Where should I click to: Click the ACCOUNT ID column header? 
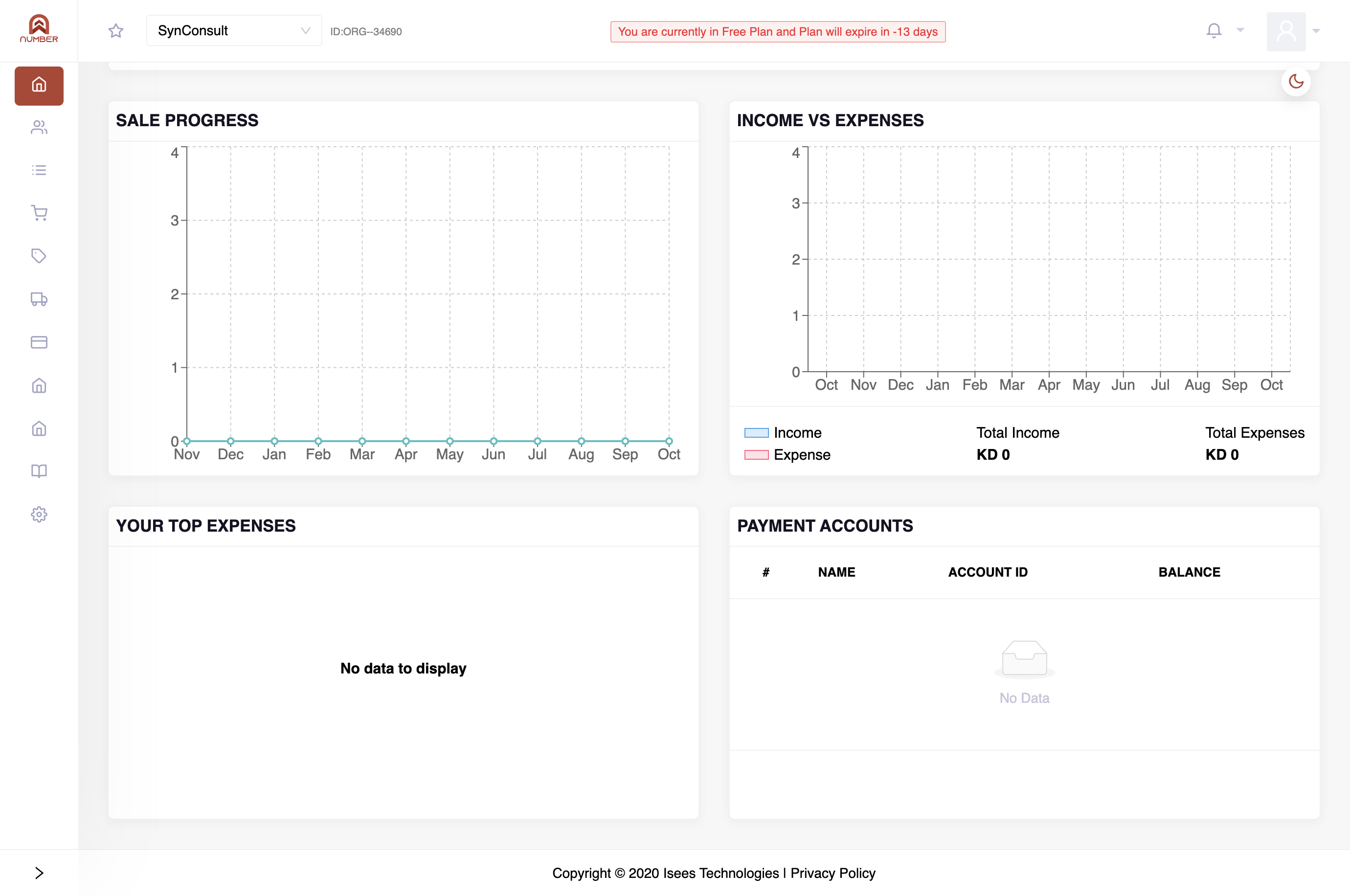(x=988, y=572)
